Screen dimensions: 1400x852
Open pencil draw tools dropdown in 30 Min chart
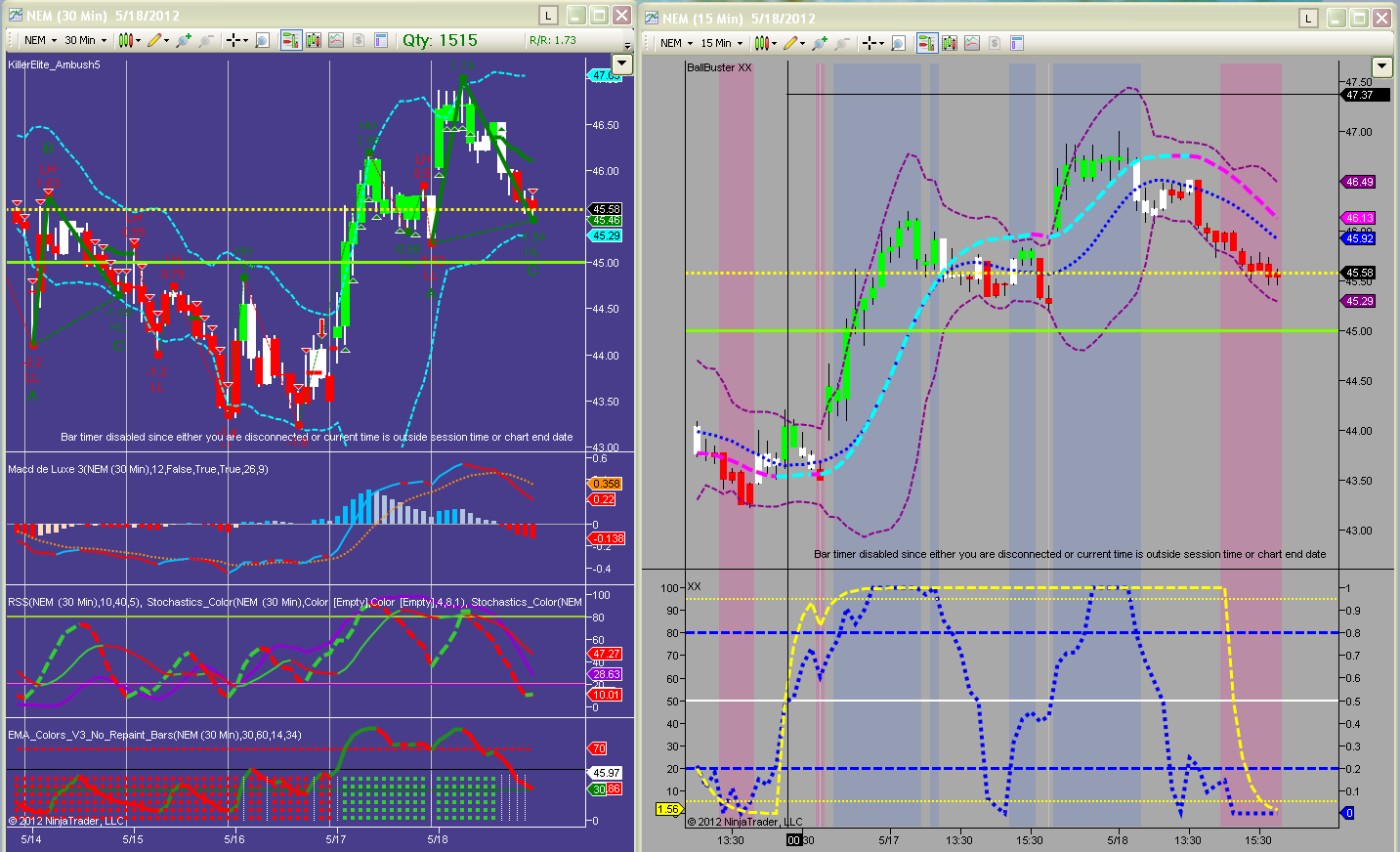click(x=158, y=40)
